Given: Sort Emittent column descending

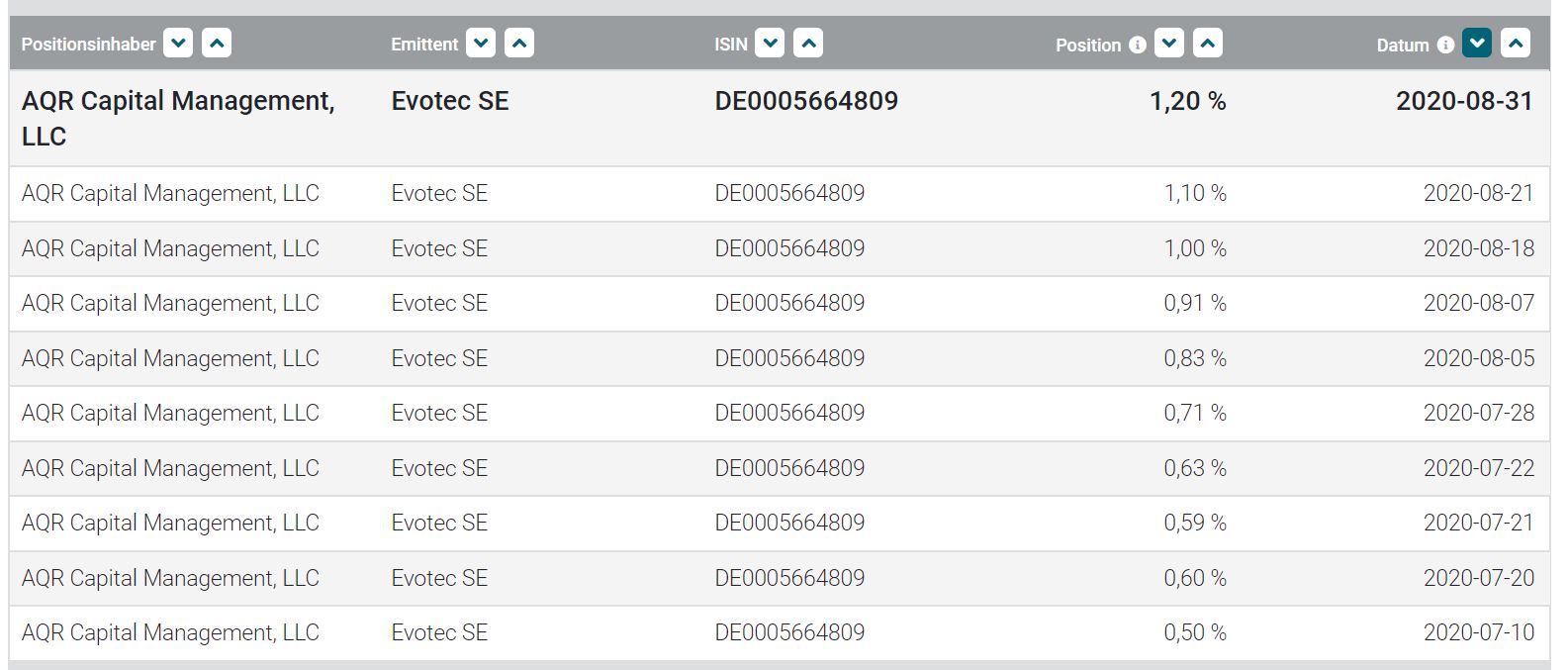Looking at the screenshot, I should [481, 44].
